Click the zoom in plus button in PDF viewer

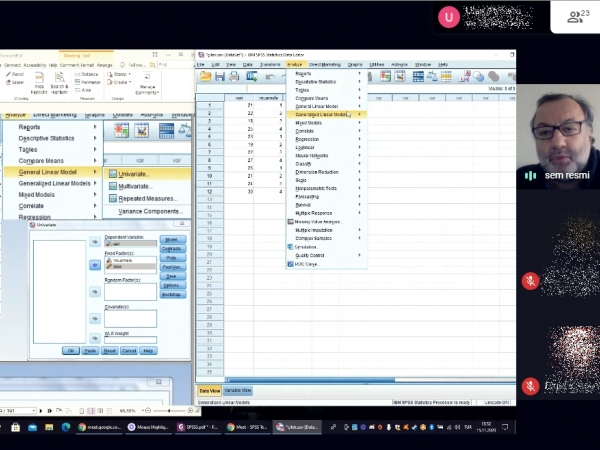190,411
